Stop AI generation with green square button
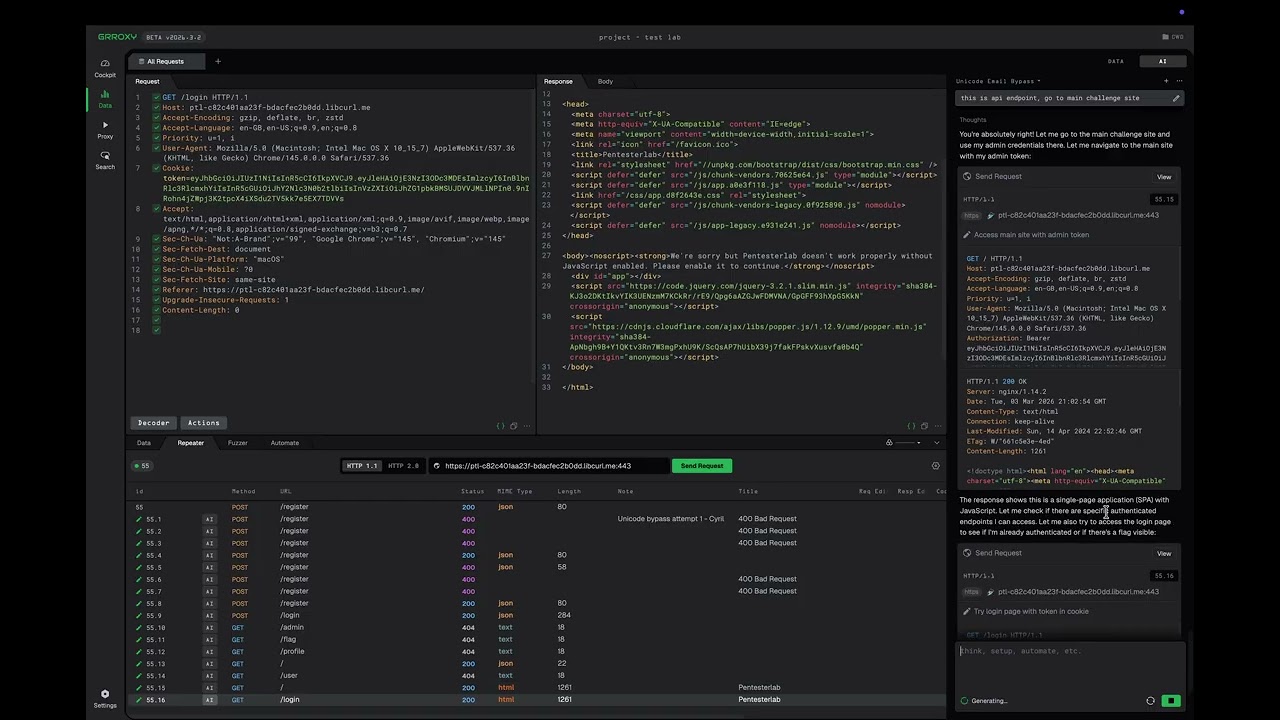Viewport: 1280px width, 720px height. 1170,701
